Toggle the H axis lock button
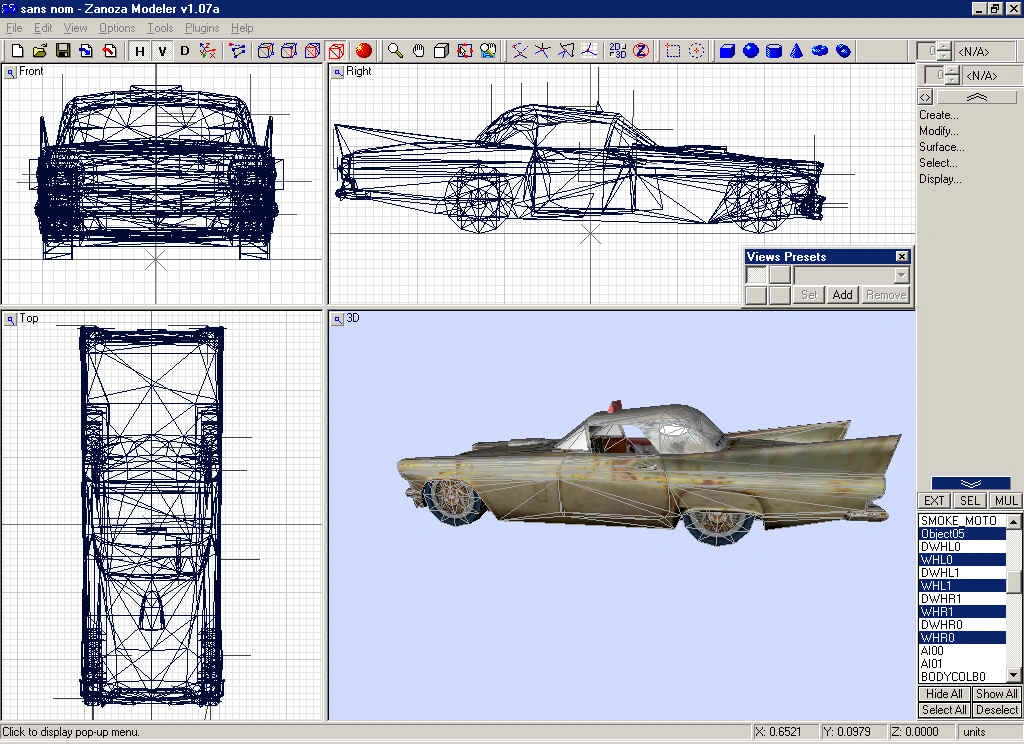 pyautogui.click(x=139, y=50)
